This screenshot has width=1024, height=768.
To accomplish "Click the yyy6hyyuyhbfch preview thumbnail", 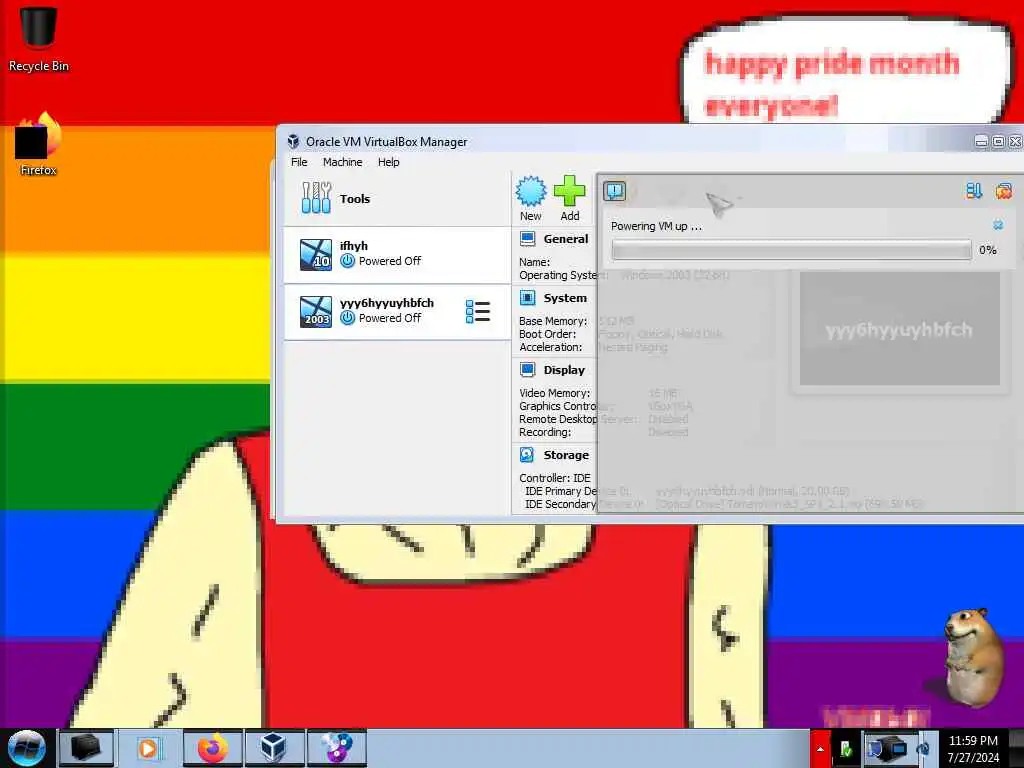I will (899, 328).
